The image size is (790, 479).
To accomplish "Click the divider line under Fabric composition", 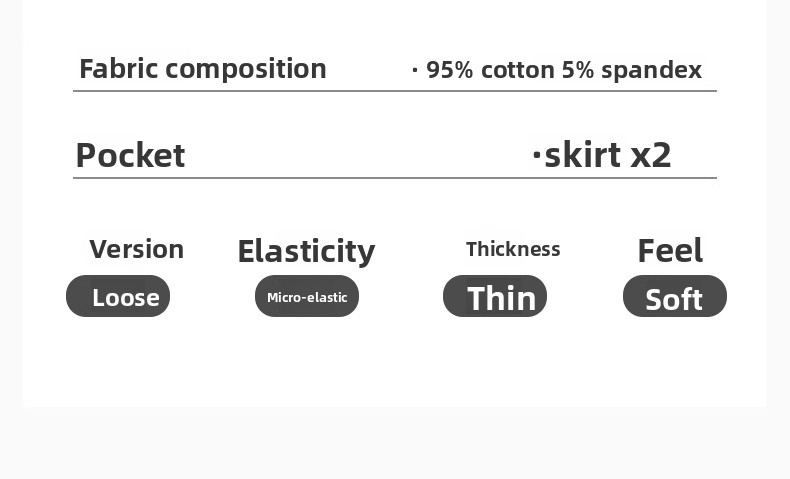I will pyautogui.click(x=394, y=91).
